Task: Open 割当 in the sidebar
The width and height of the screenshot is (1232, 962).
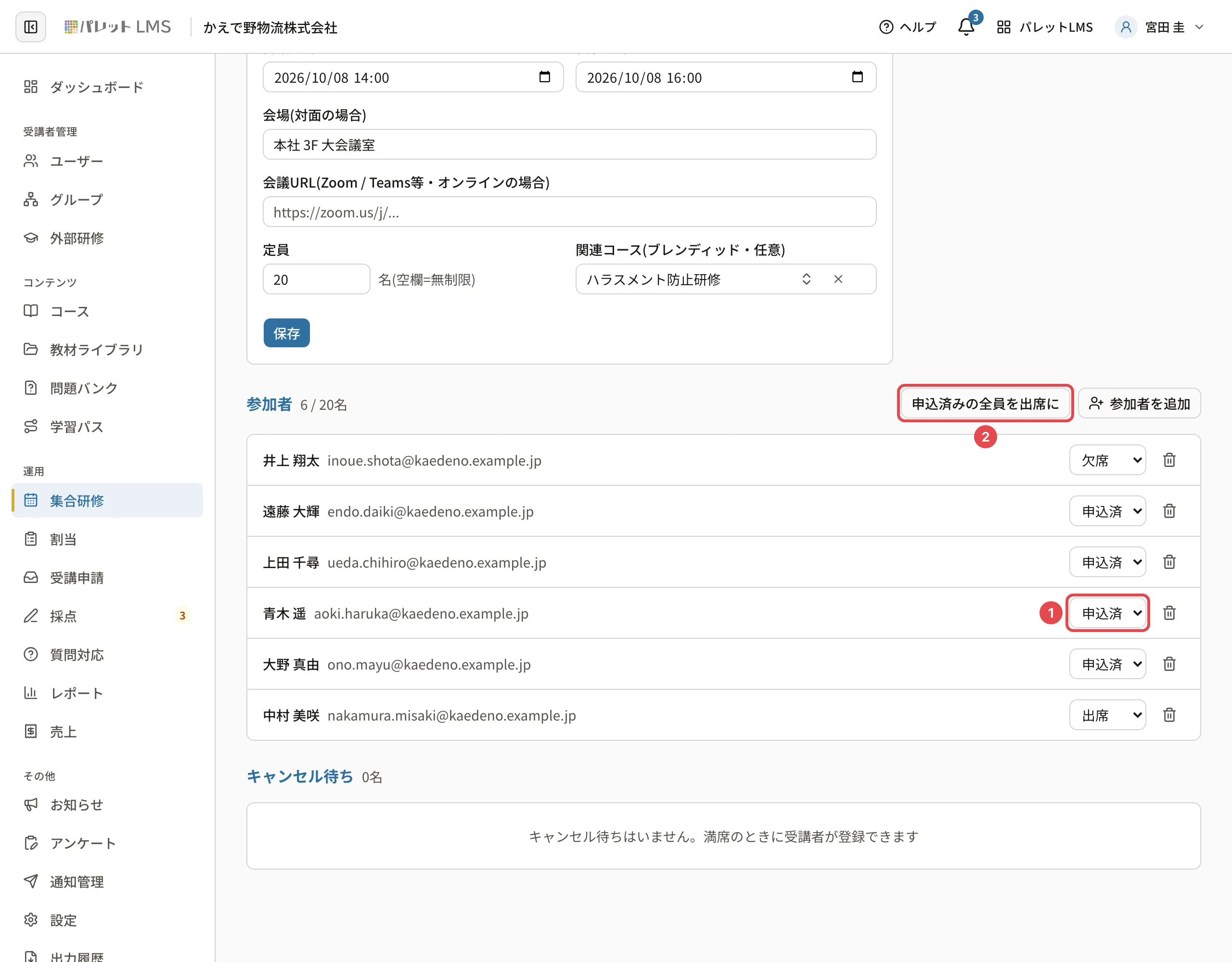Action: [107, 539]
